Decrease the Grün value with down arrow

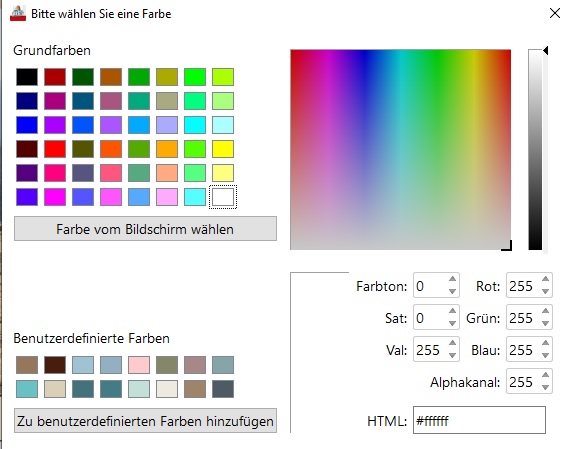[545, 323]
